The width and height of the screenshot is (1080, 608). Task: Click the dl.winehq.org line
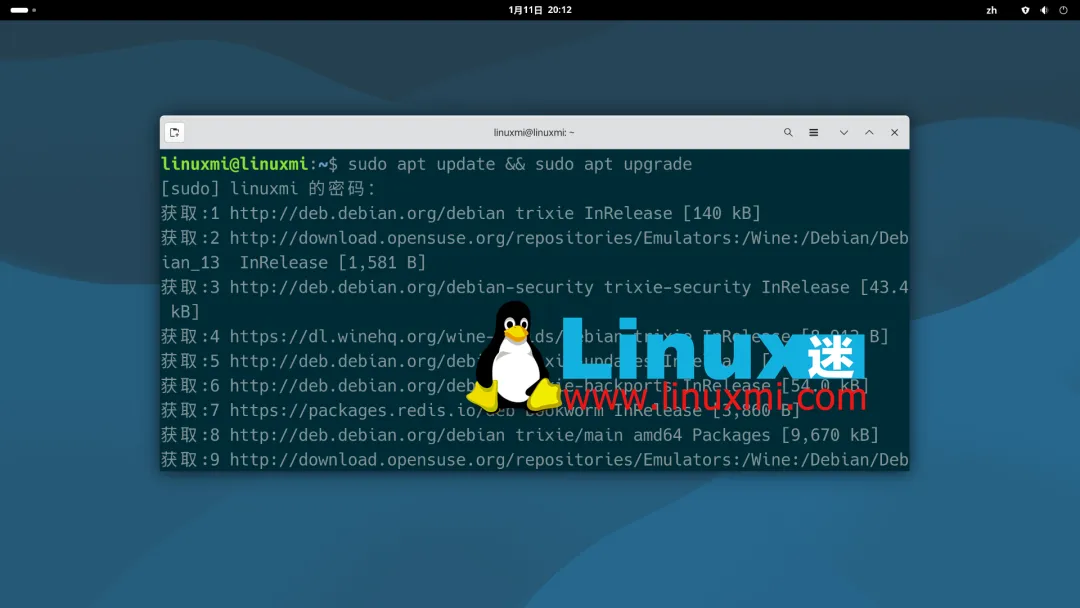tap(525, 336)
